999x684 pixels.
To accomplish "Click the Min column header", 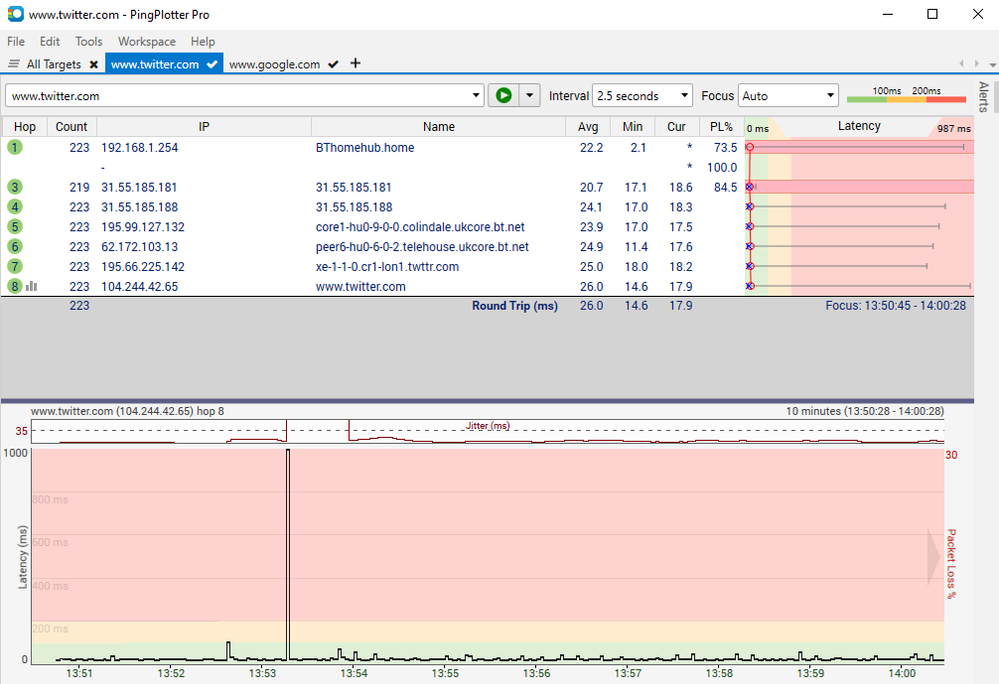I will (x=632, y=127).
